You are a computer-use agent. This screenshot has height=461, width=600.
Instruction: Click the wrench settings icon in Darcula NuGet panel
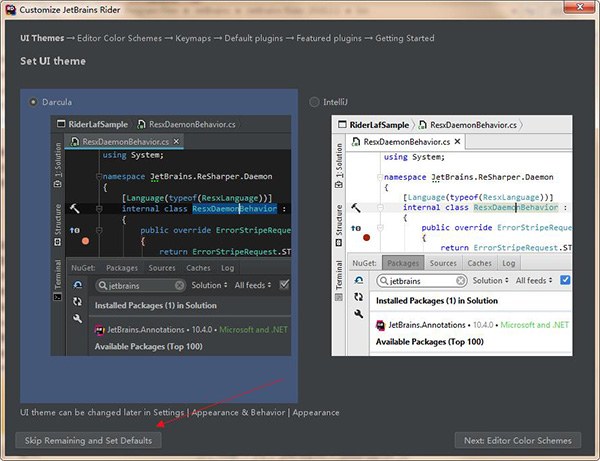77,317
